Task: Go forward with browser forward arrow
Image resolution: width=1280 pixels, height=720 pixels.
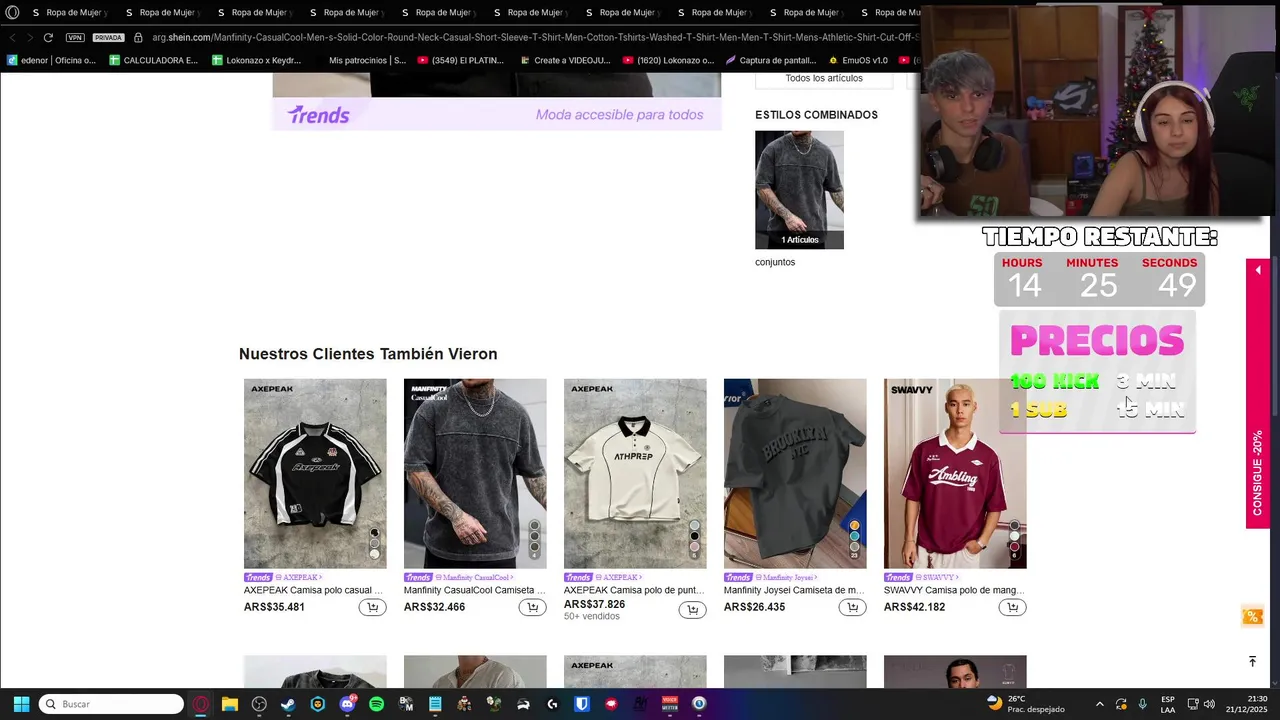Action: (x=29, y=37)
